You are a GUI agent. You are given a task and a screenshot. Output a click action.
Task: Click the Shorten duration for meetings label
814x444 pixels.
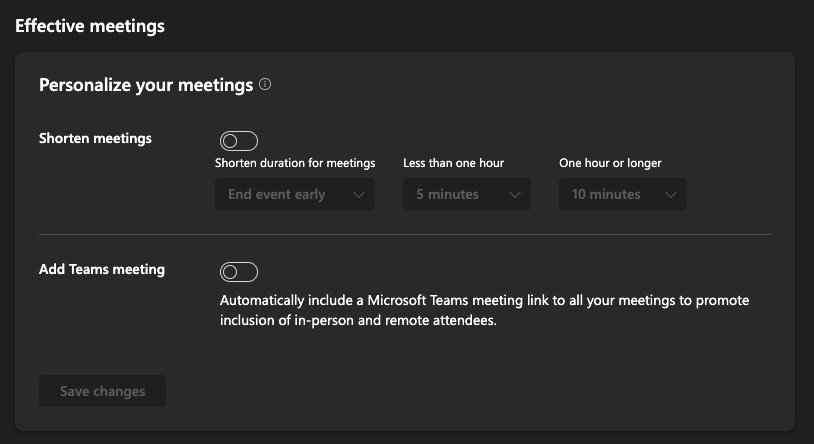click(295, 163)
